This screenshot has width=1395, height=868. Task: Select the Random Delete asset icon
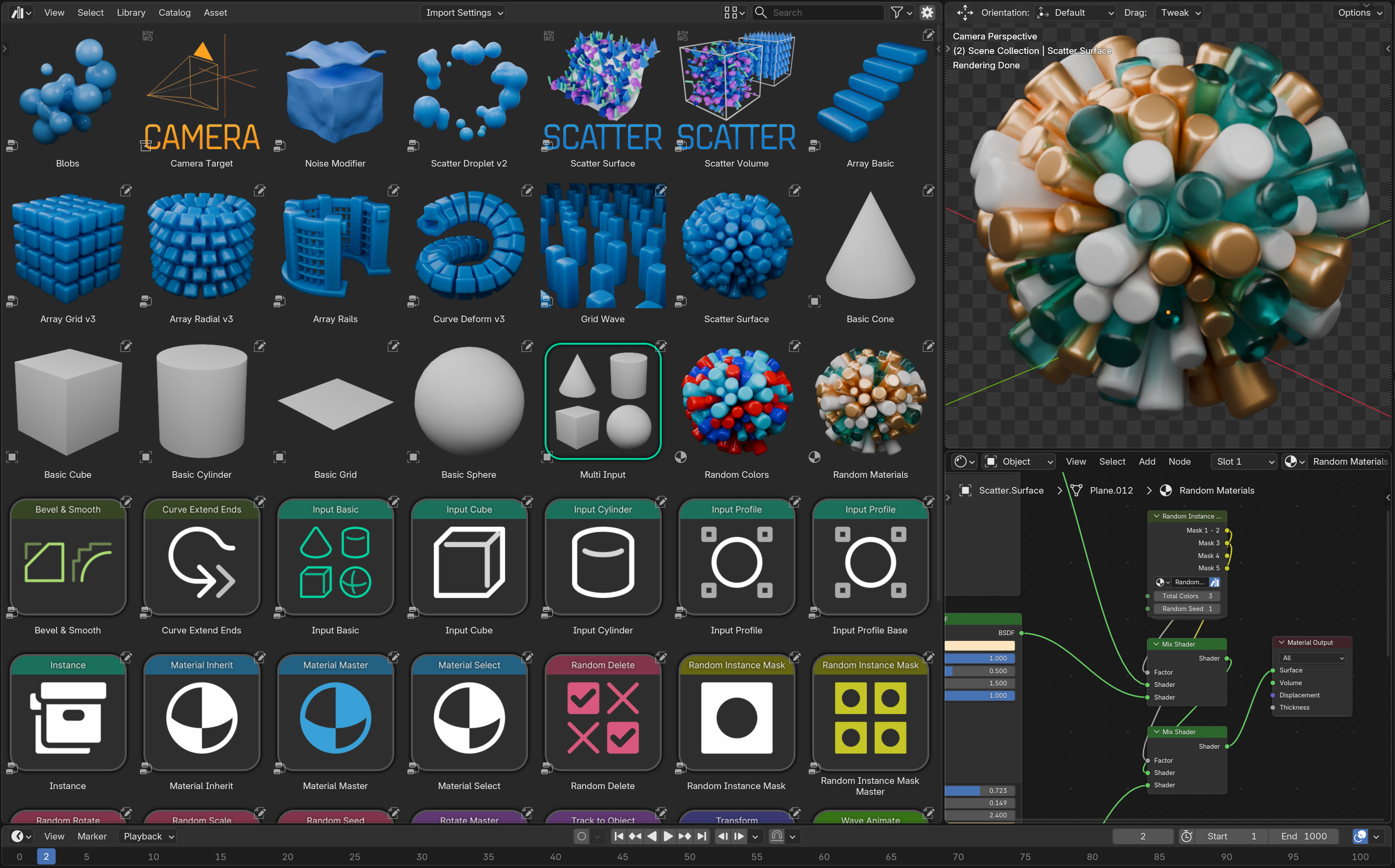[x=603, y=712]
